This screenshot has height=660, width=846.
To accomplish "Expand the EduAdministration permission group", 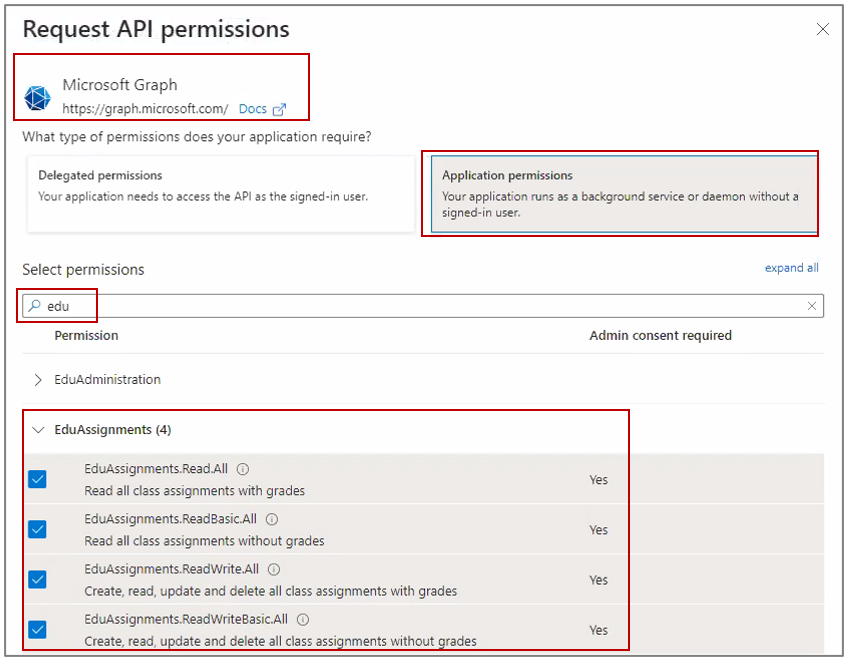I will pyautogui.click(x=38, y=380).
